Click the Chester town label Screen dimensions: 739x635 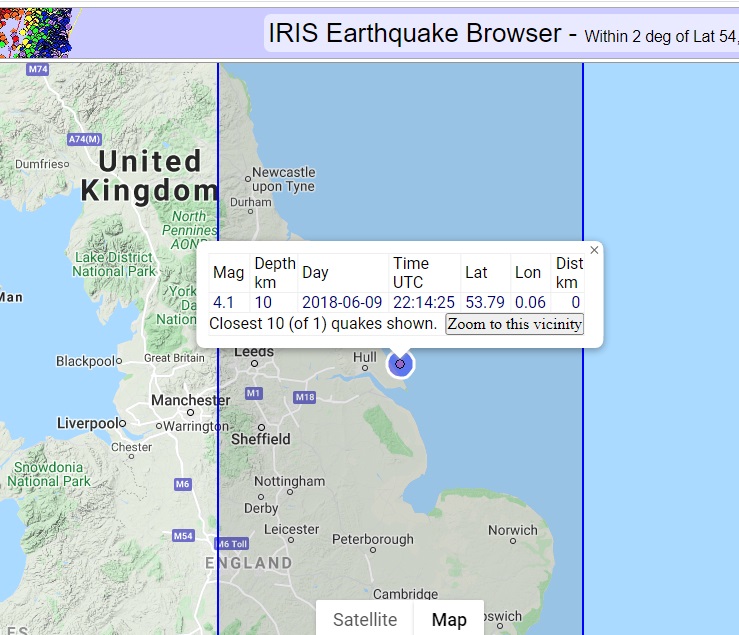pos(131,447)
